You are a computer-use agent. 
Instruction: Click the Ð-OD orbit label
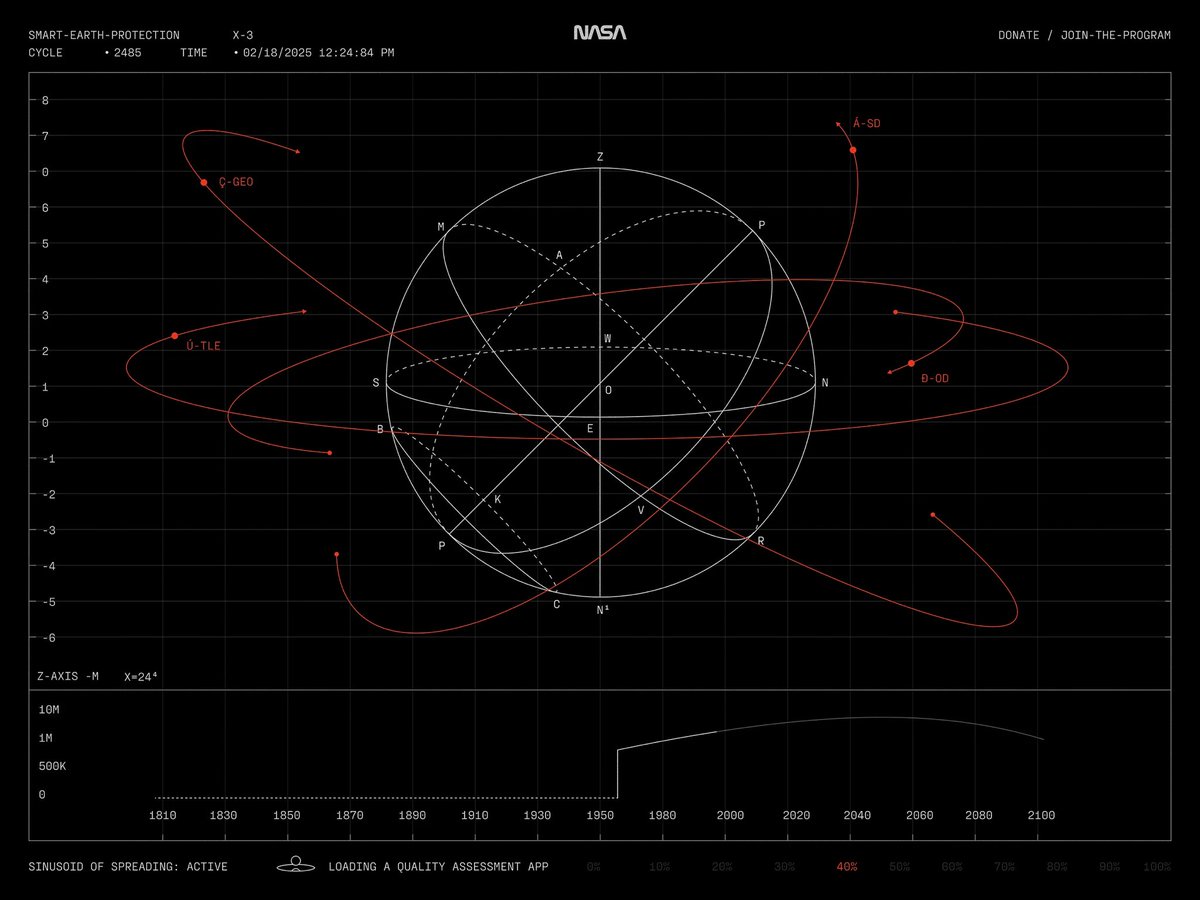[935, 378]
